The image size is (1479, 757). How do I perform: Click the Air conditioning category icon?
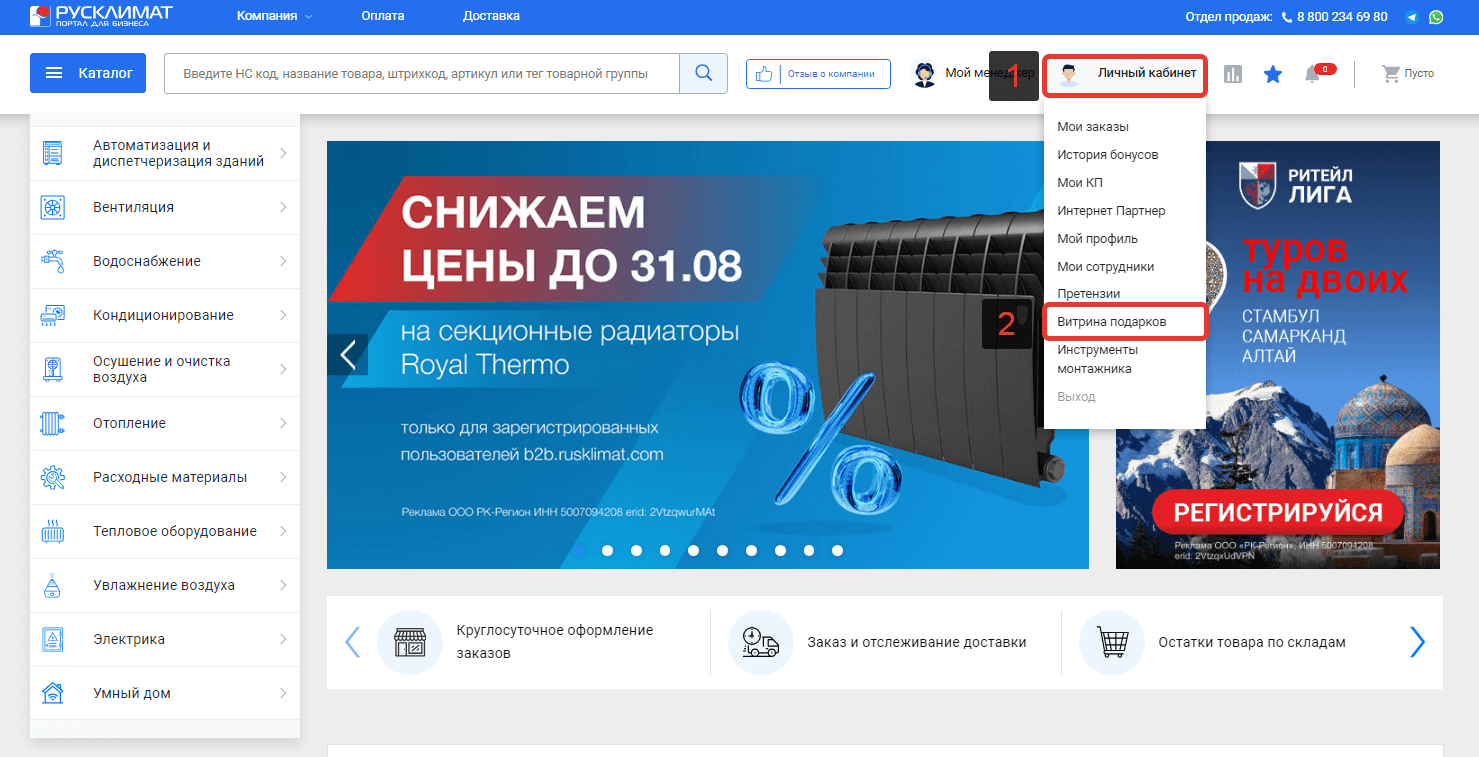coord(53,315)
